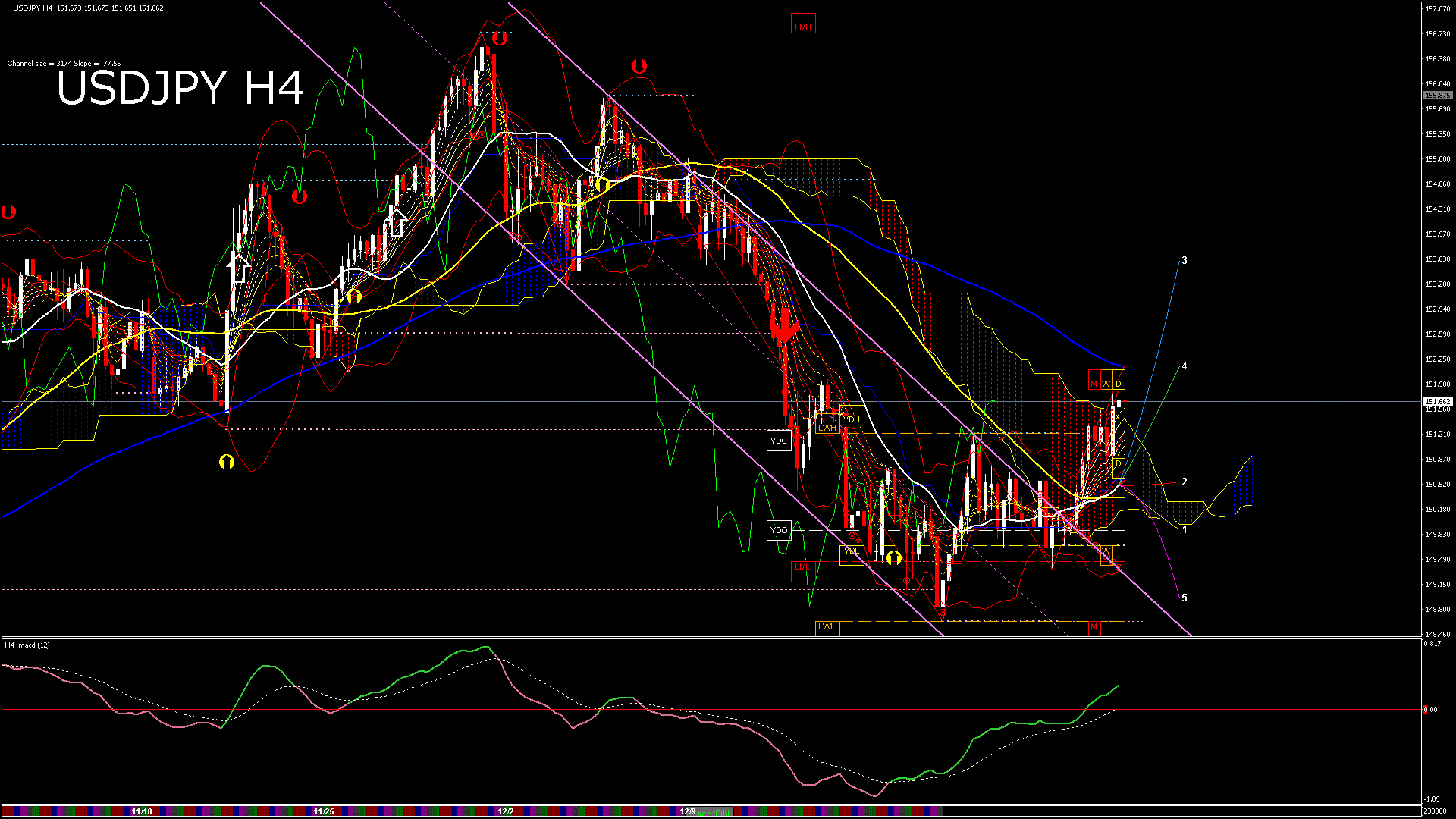Image resolution: width=1456 pixels, height=819 pixels.
Task: Select the yellow up-arrow circle below the 11/18 low
Action: [226, 461]
